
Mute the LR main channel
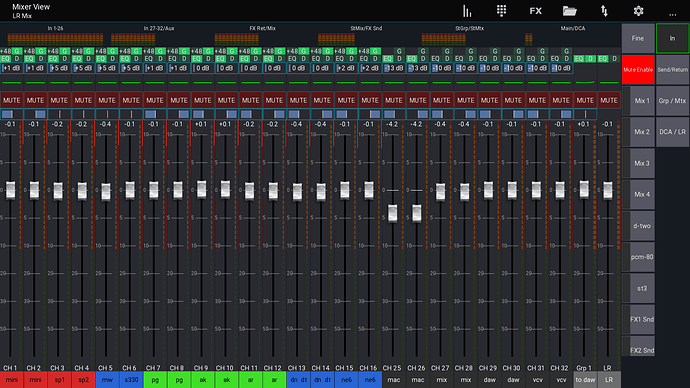[609, 100]
